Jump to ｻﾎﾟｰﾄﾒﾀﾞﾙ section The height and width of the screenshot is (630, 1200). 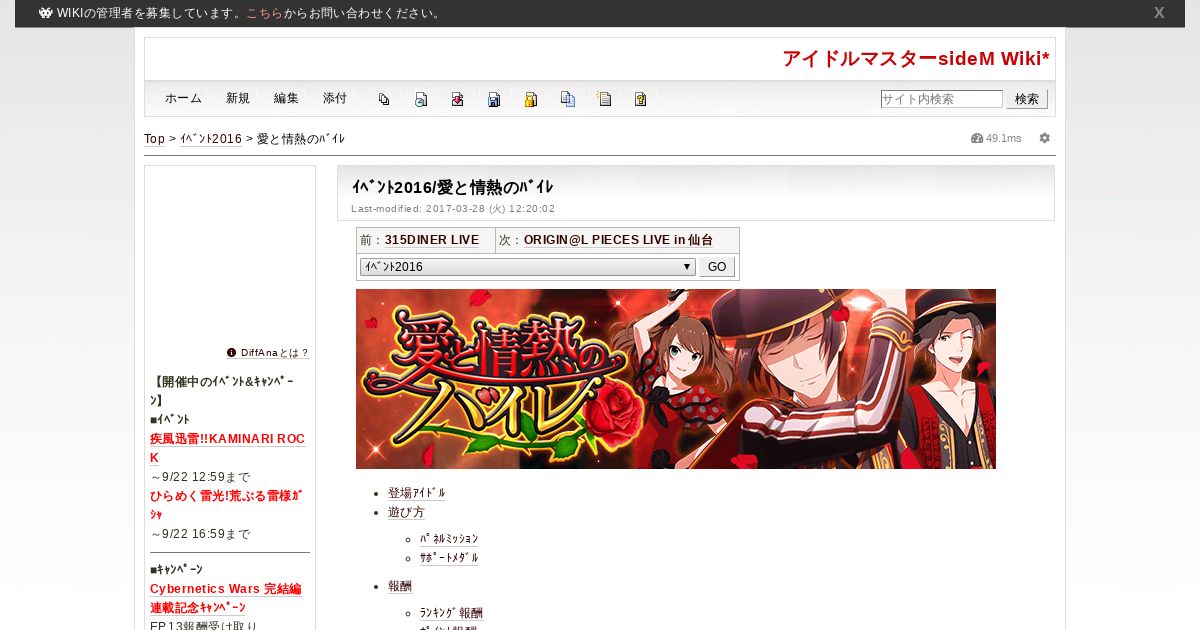[449, 558]
